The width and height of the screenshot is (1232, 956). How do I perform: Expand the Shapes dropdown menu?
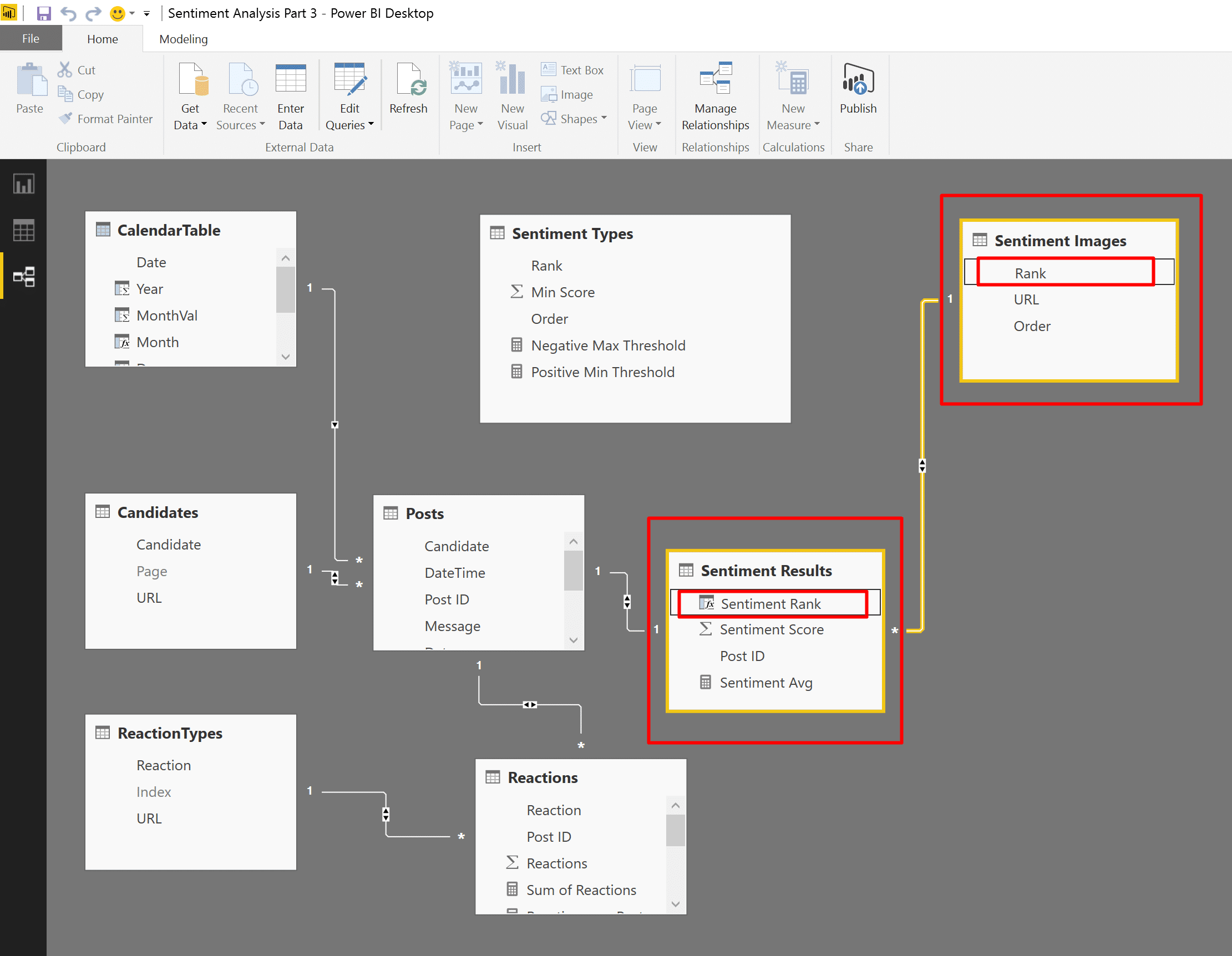pyautogui.click(x=604, y=119)
